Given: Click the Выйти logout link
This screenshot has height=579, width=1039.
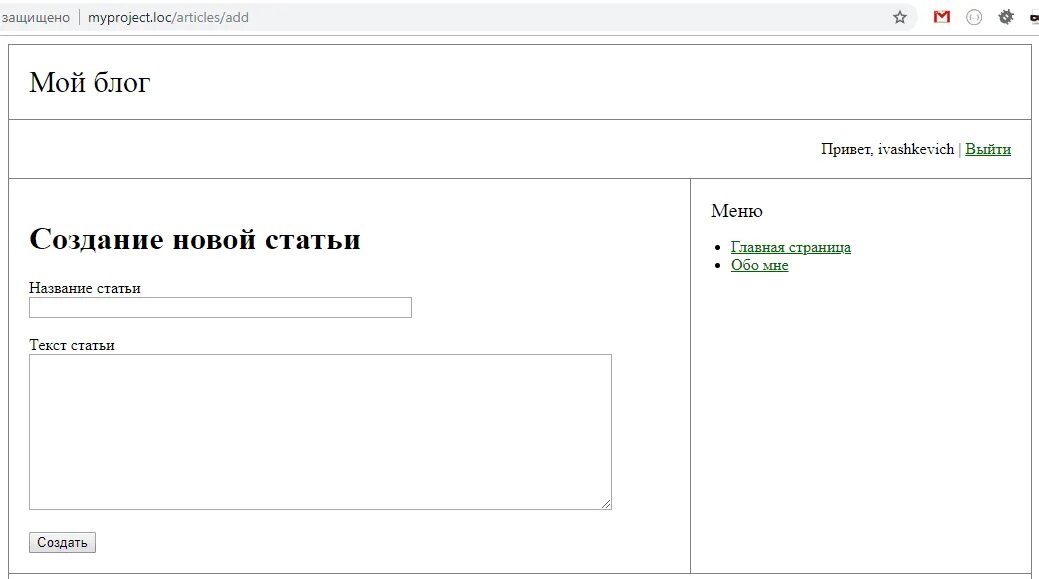Looking at the screenshot, I should click(988, 149).
